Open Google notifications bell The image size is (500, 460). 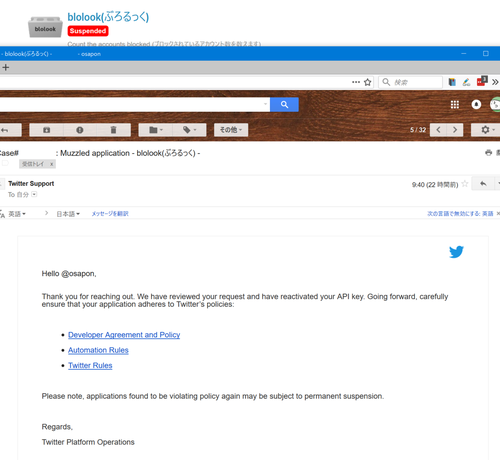point(476,105)
